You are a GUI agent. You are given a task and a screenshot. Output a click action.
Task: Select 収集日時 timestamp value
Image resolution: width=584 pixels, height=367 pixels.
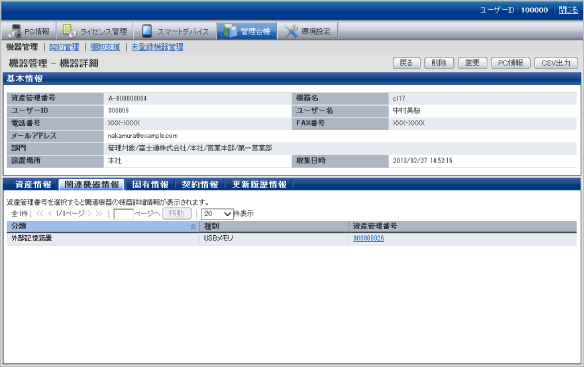(x=423, y=161)
